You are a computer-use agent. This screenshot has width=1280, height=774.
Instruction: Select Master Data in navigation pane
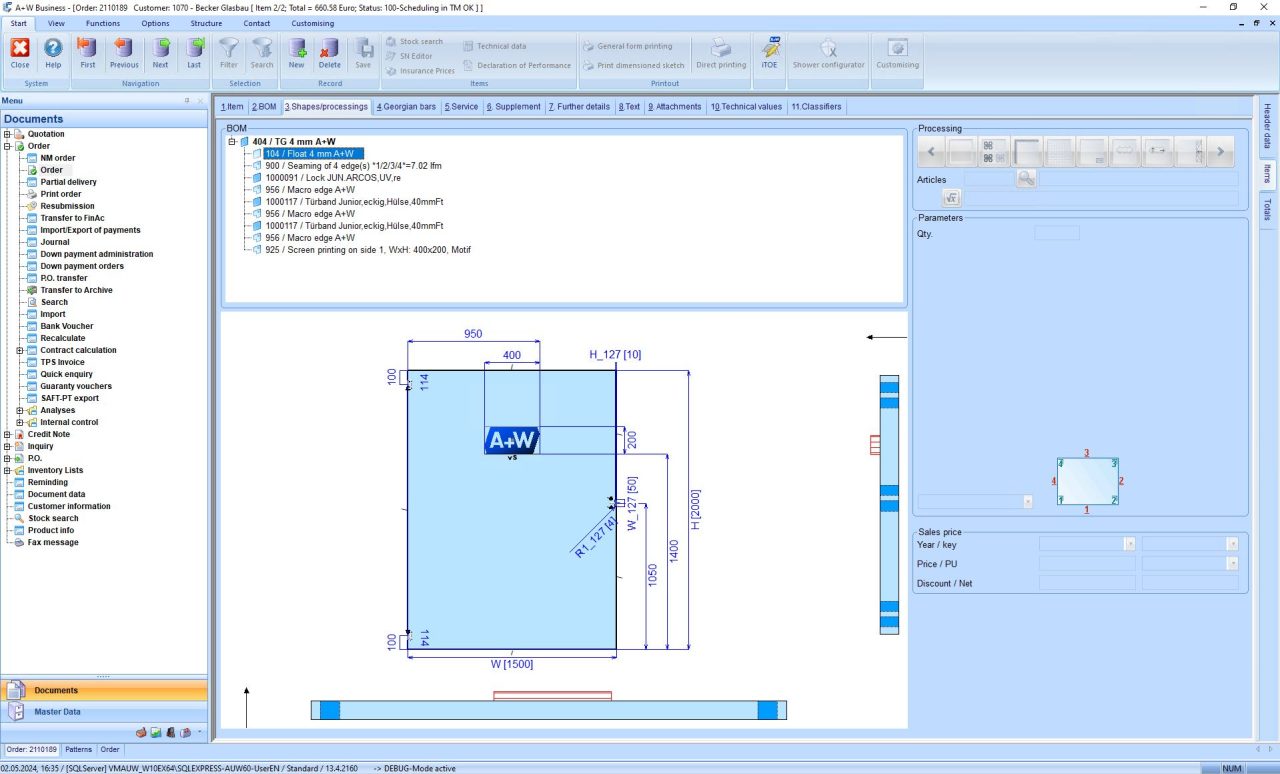(58, 712)
